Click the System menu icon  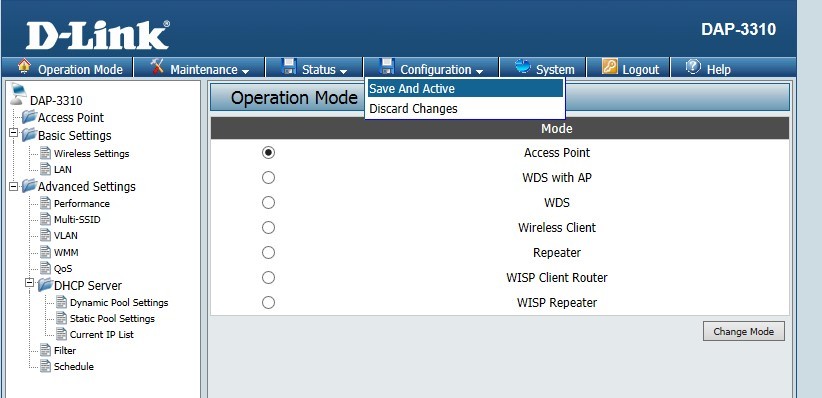tap(522, 66)
